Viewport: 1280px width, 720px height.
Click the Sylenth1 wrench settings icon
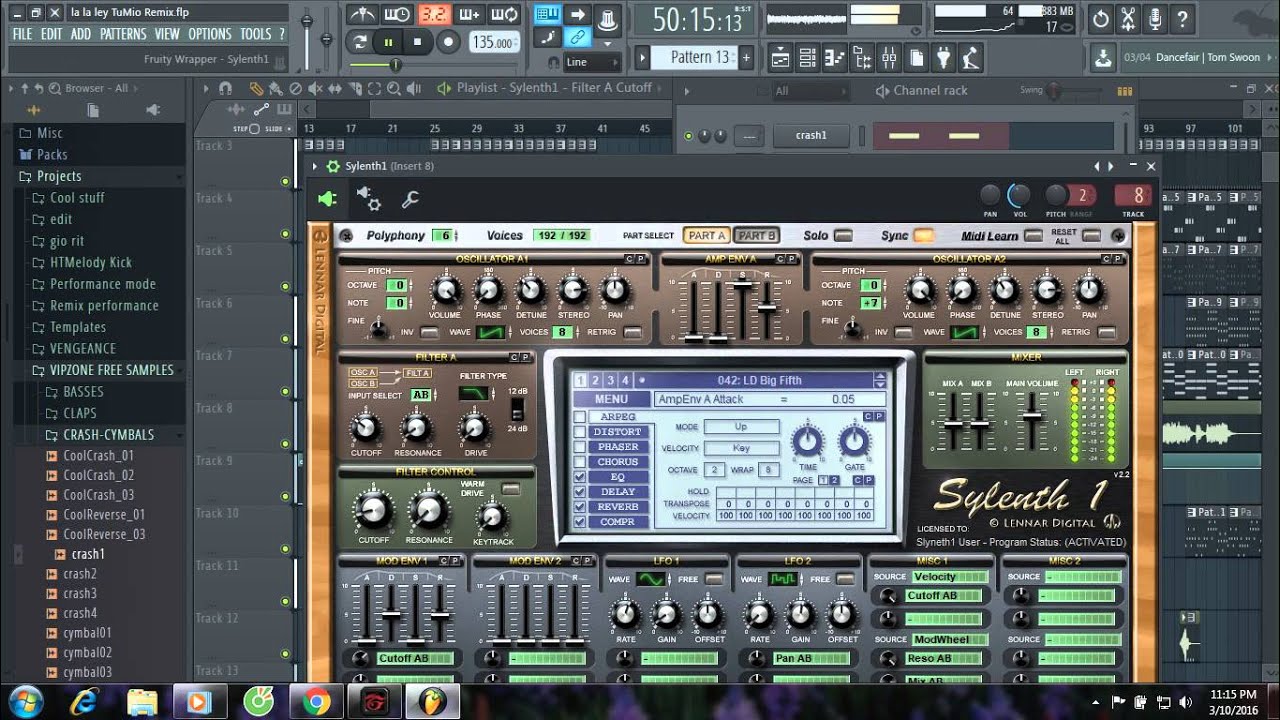410,199
